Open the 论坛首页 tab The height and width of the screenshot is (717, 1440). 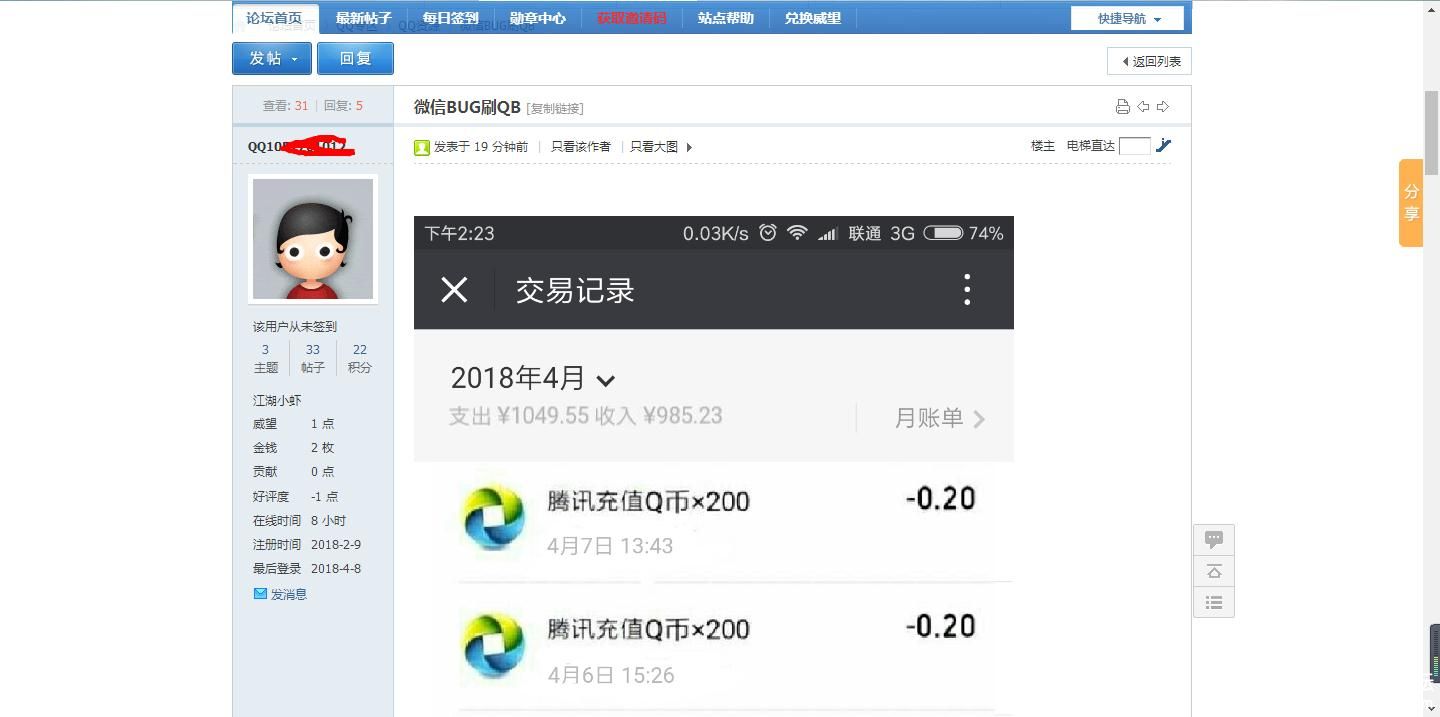pos(274,18)
